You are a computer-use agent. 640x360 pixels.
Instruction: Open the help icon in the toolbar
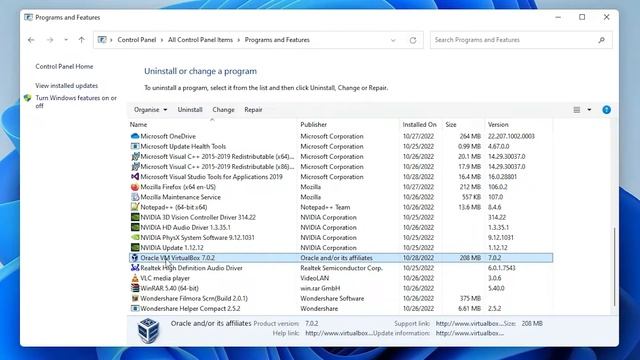607,110
